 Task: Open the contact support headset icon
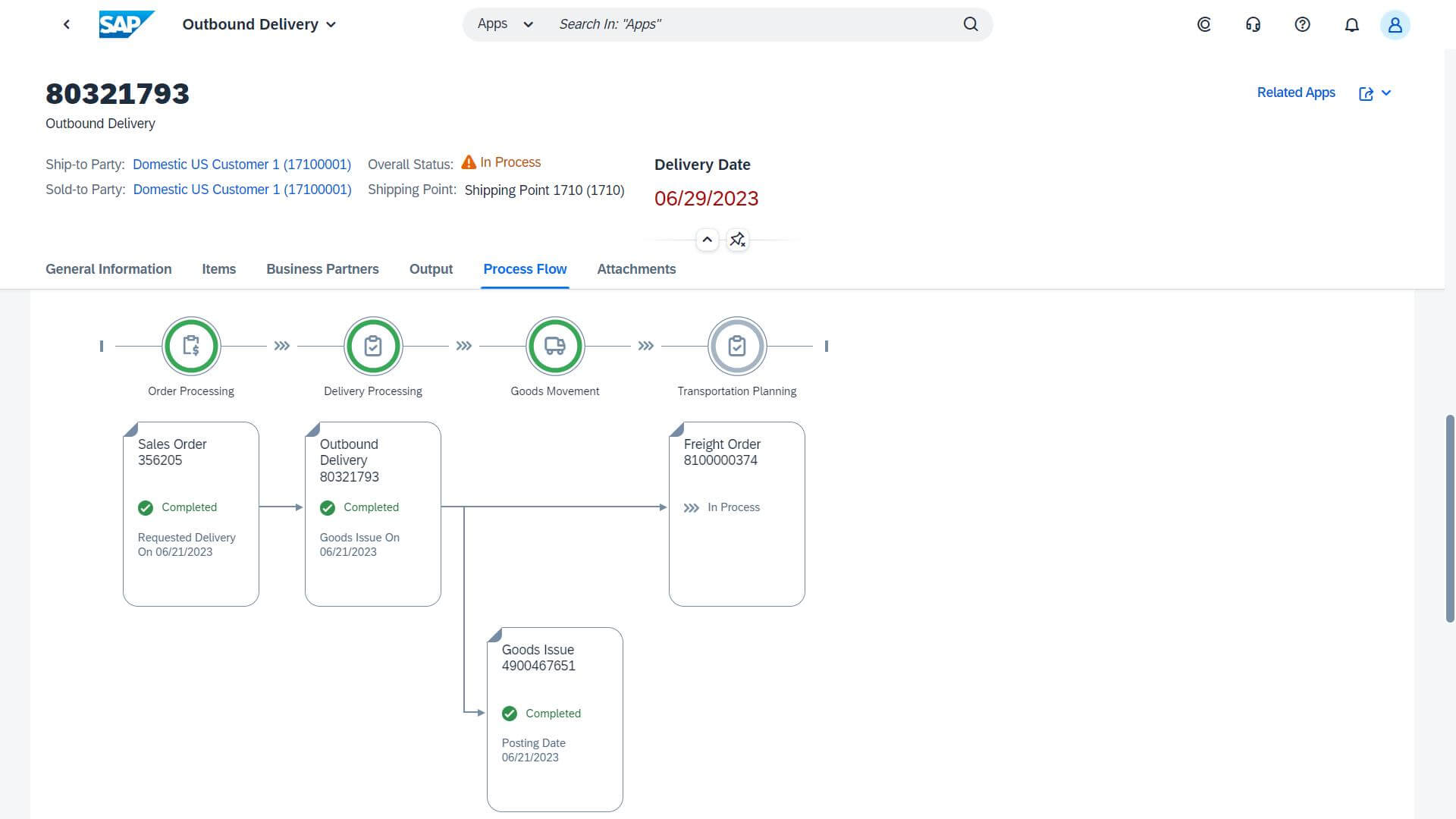click(x=1253, y=24)
